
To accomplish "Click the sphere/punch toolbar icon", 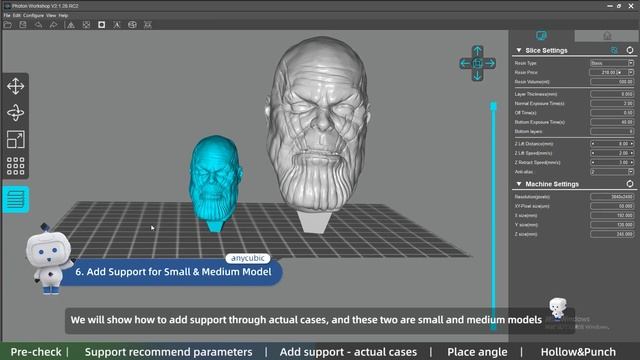I will coord(132,25).
